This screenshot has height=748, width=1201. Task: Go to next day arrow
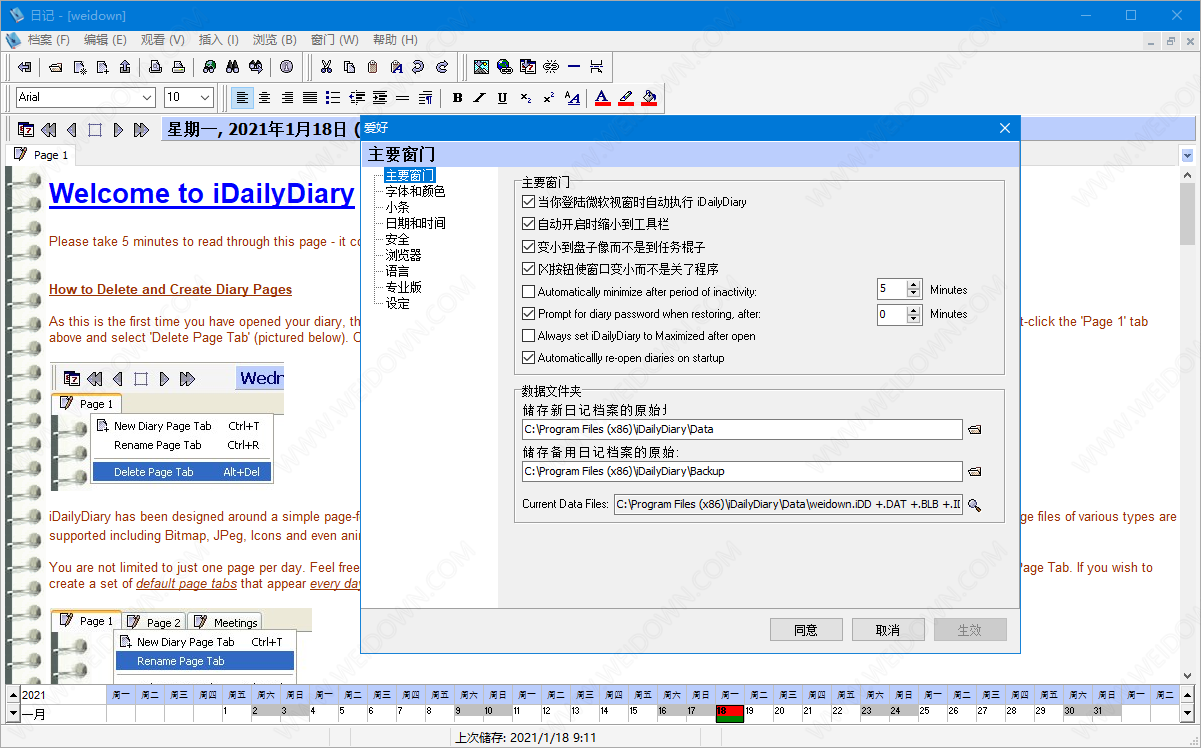pos(118,129)
